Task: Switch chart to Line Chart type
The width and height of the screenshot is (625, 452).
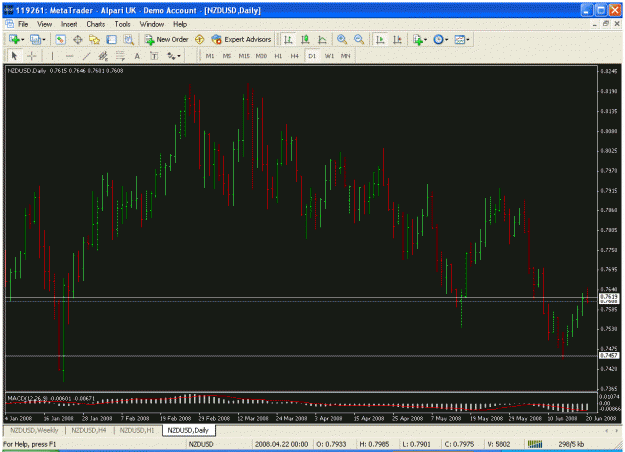Action: click(322, 39)
